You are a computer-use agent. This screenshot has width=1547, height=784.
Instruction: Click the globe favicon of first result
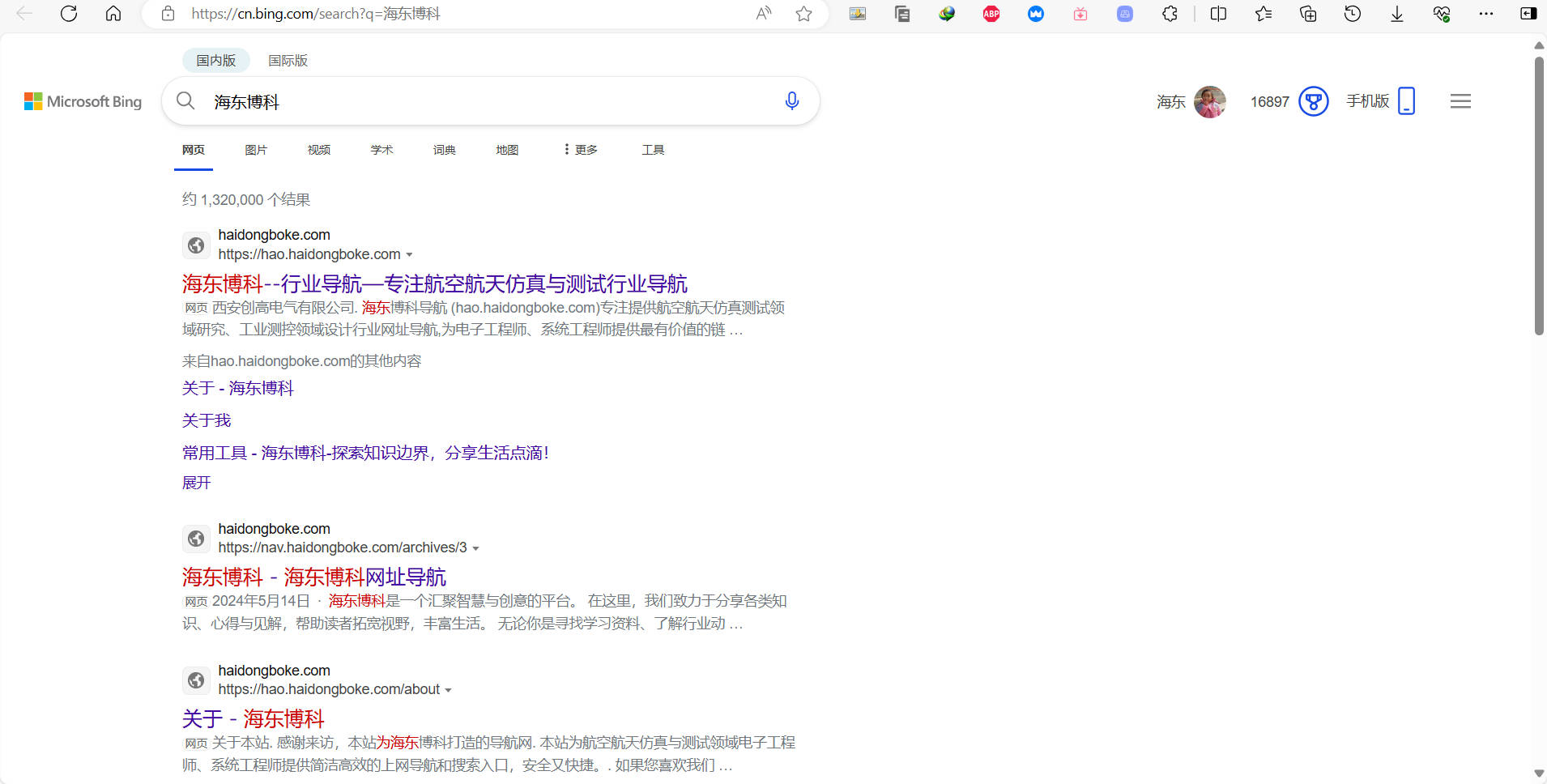[196, 245]
